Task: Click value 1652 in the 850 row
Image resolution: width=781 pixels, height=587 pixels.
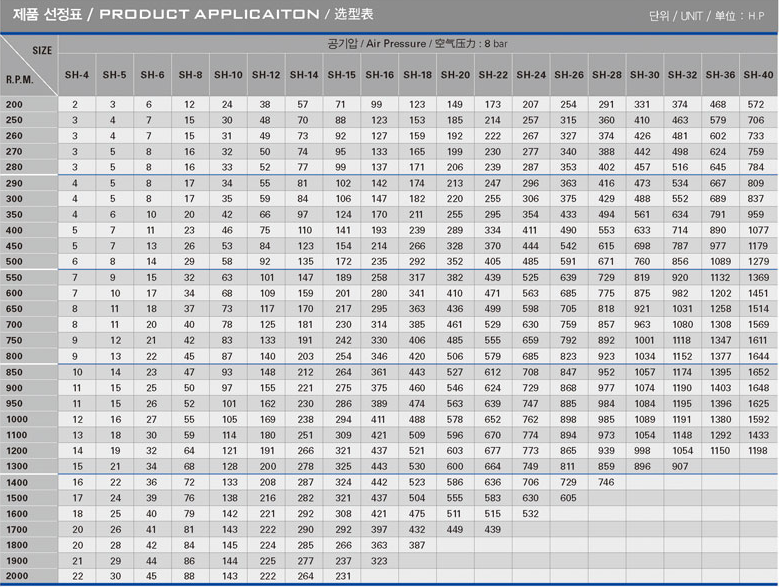Action: click(x=758, y=372)
